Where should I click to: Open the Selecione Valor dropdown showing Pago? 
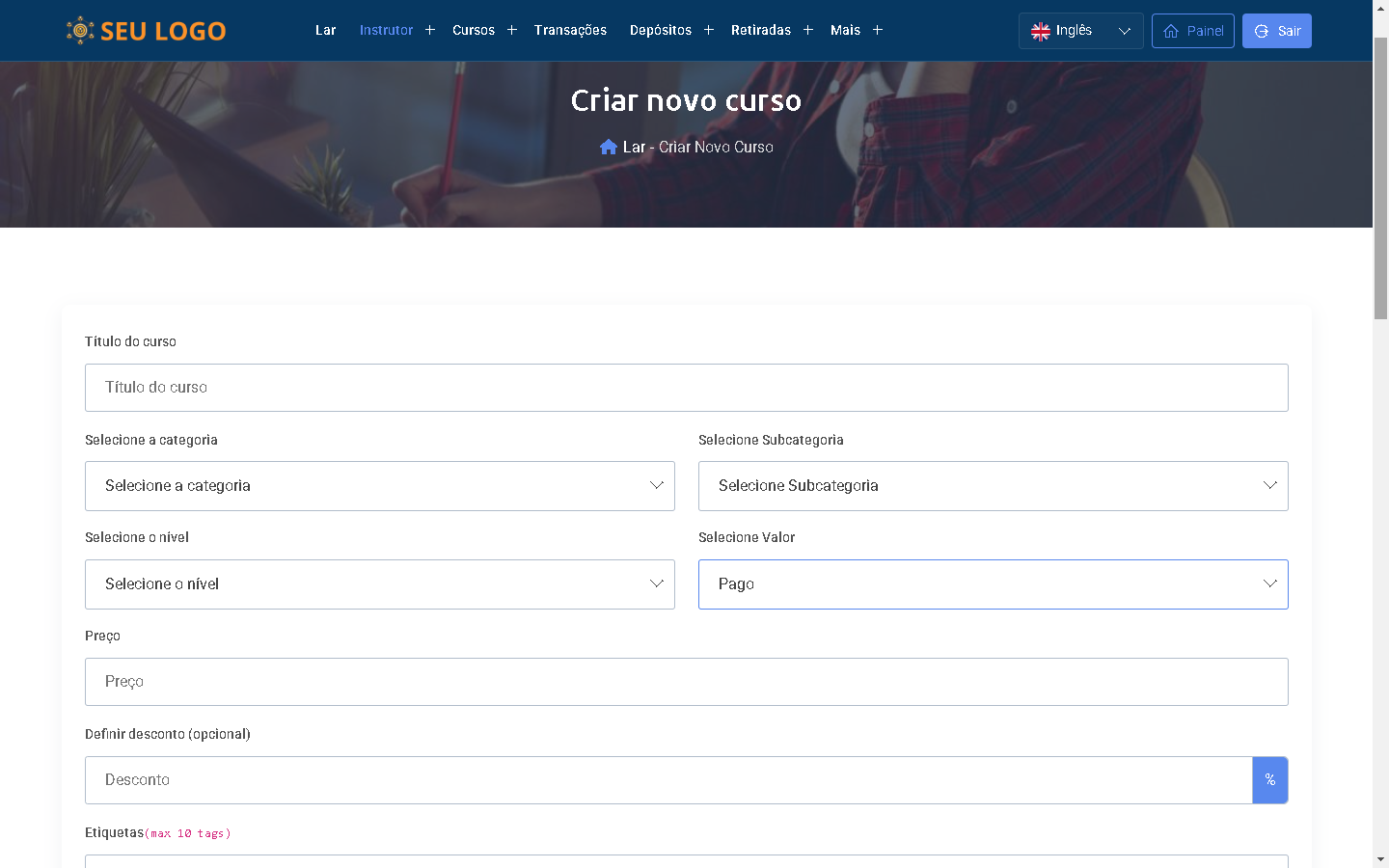(993, 584)
